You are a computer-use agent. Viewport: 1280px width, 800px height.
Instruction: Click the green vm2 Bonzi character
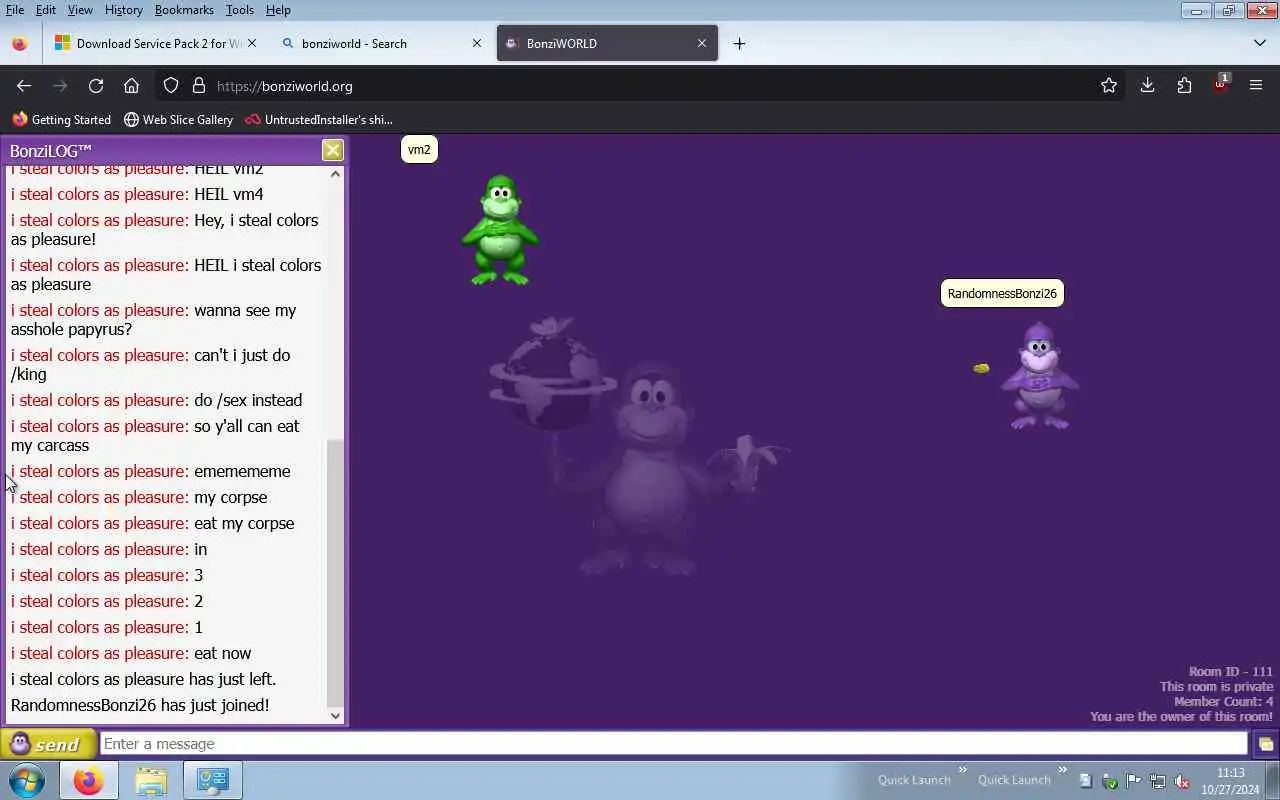500,230
